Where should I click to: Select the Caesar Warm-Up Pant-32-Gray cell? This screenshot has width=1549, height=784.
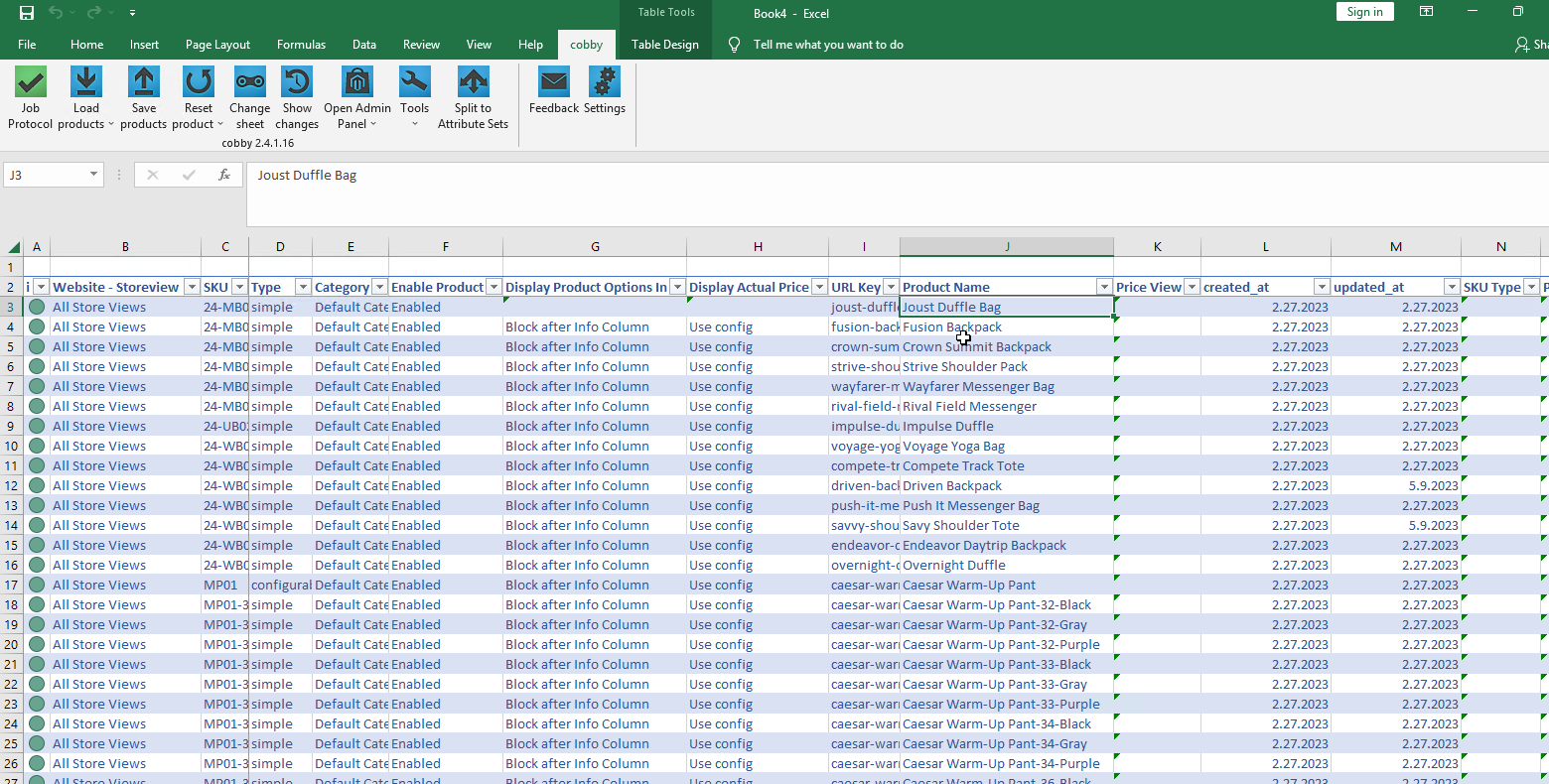[x=1007, y=624]
